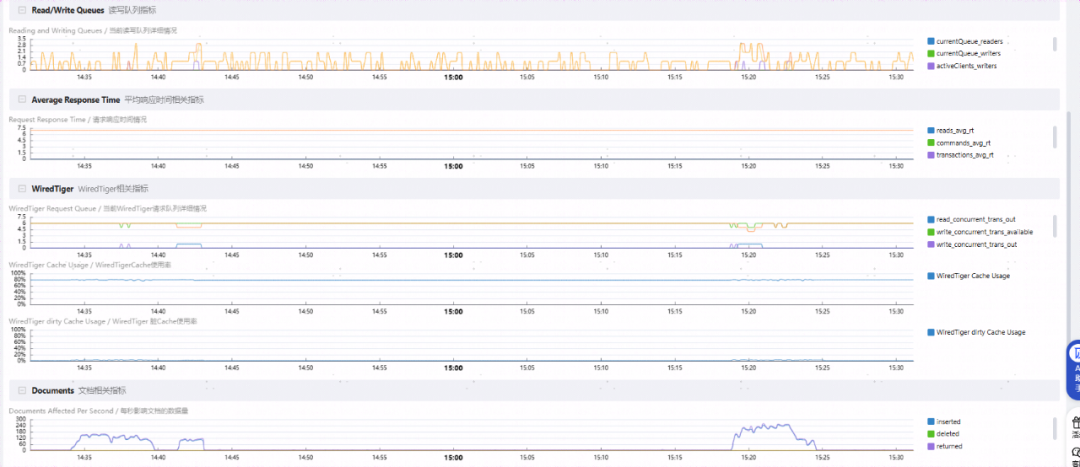Click the blue swatch beside WiredTiger Cache Usage

coord(931,276)
